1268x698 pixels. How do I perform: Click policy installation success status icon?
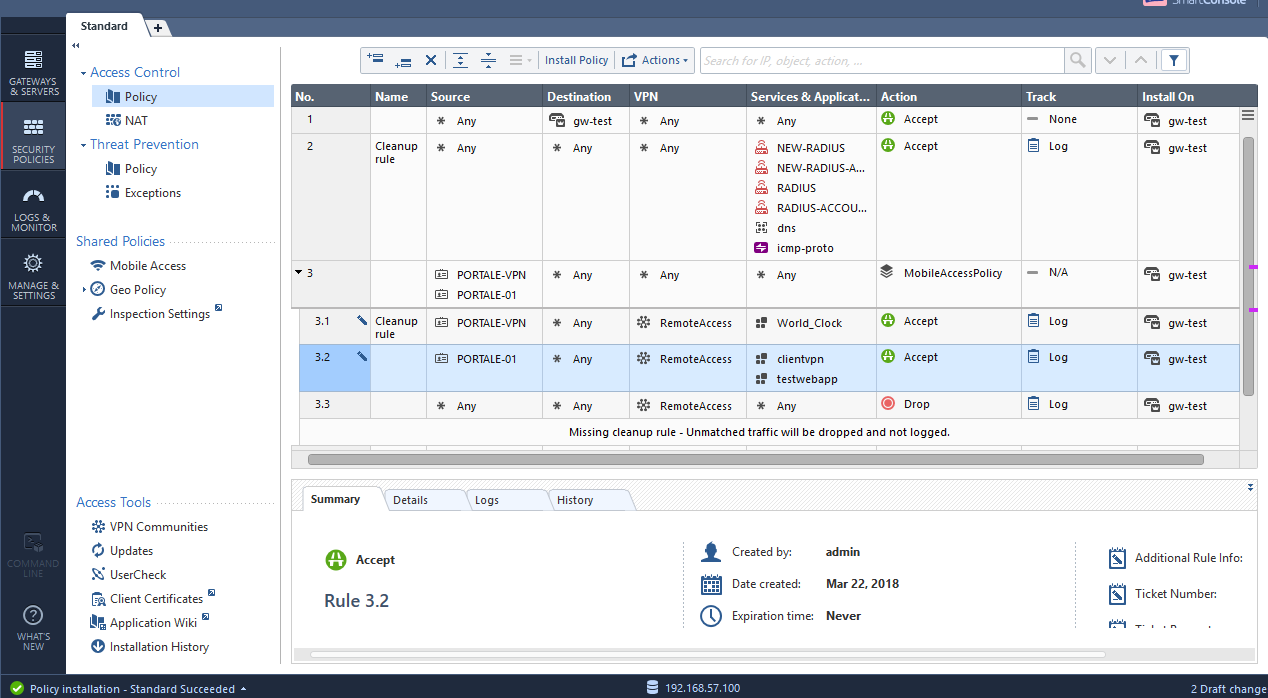point(16,688)
